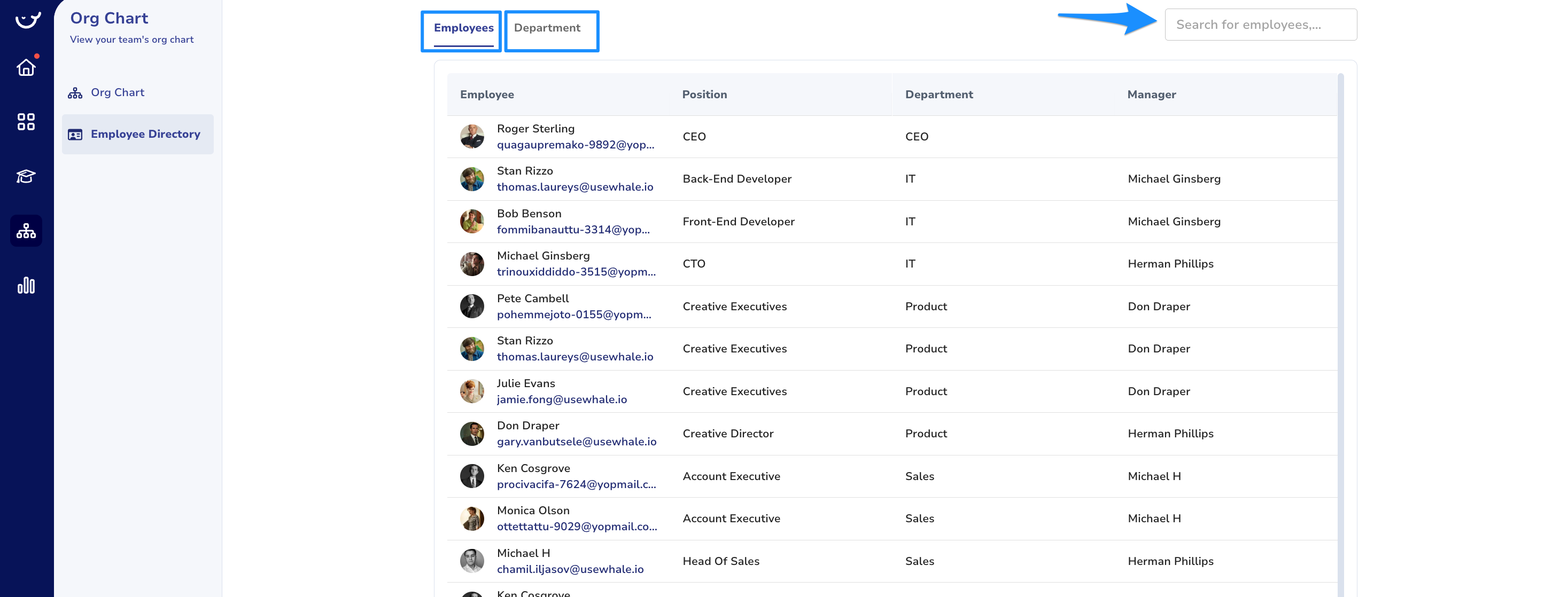Image resolution: width=1568 pixels, height=597 pixels.
Task: Click jamie.fong@usewhale.io email link
Action: click(561, 399)
